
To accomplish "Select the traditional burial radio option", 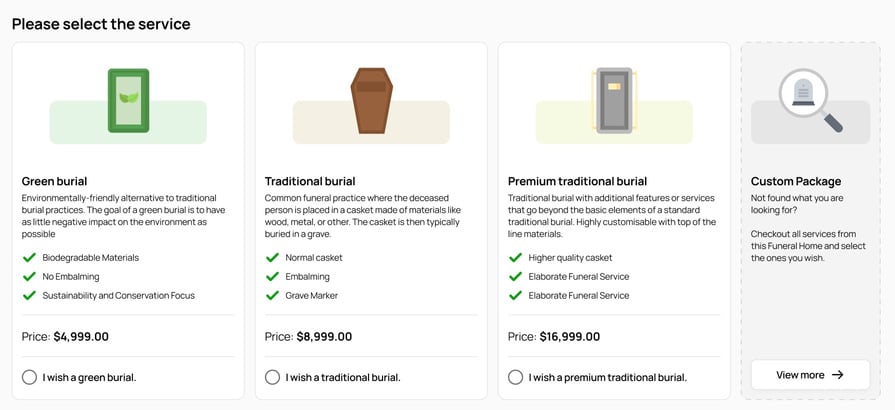I will 272,377.
